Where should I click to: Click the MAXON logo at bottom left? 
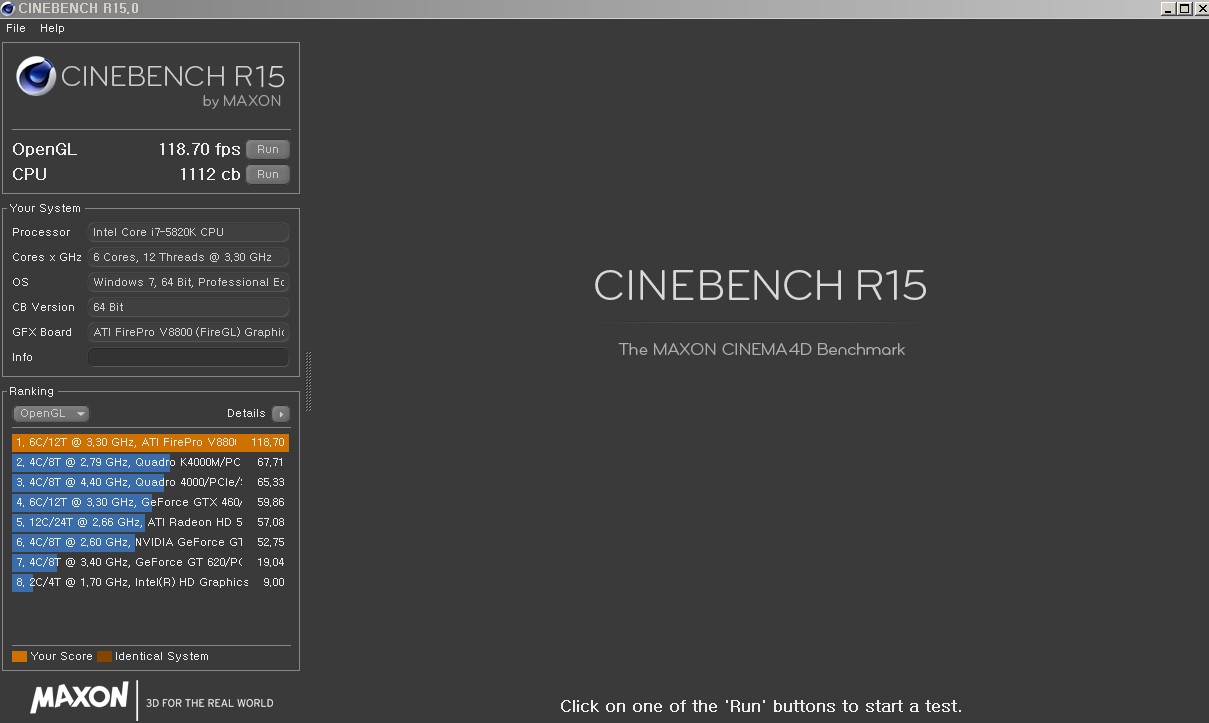(79, 697)
